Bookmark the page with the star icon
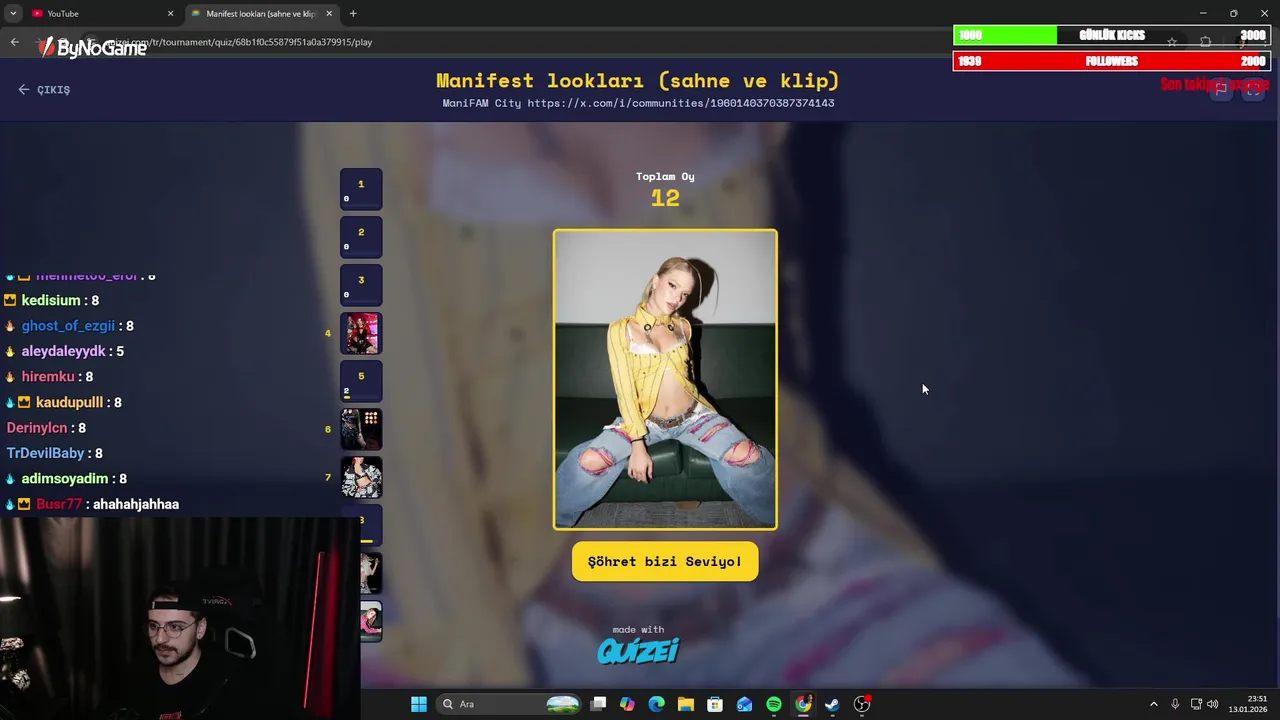Screen dimensions: 1280x720 (1172, 42)
